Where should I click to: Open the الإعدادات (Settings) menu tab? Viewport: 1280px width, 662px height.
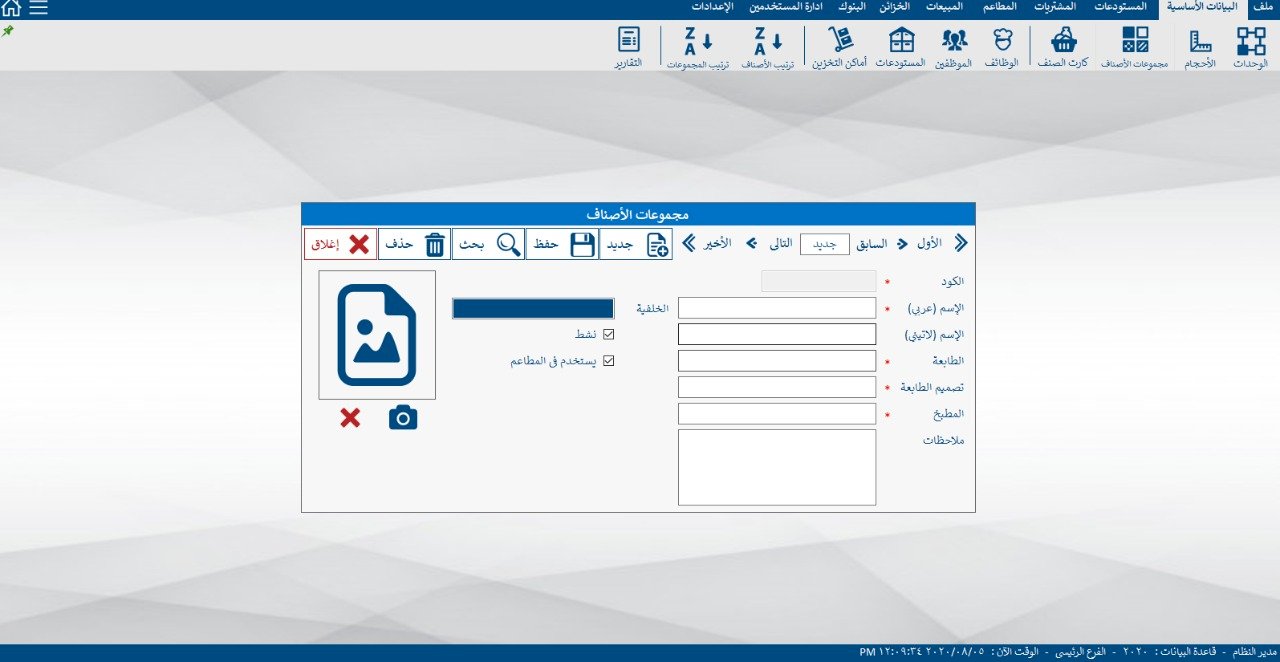point(713,7)
